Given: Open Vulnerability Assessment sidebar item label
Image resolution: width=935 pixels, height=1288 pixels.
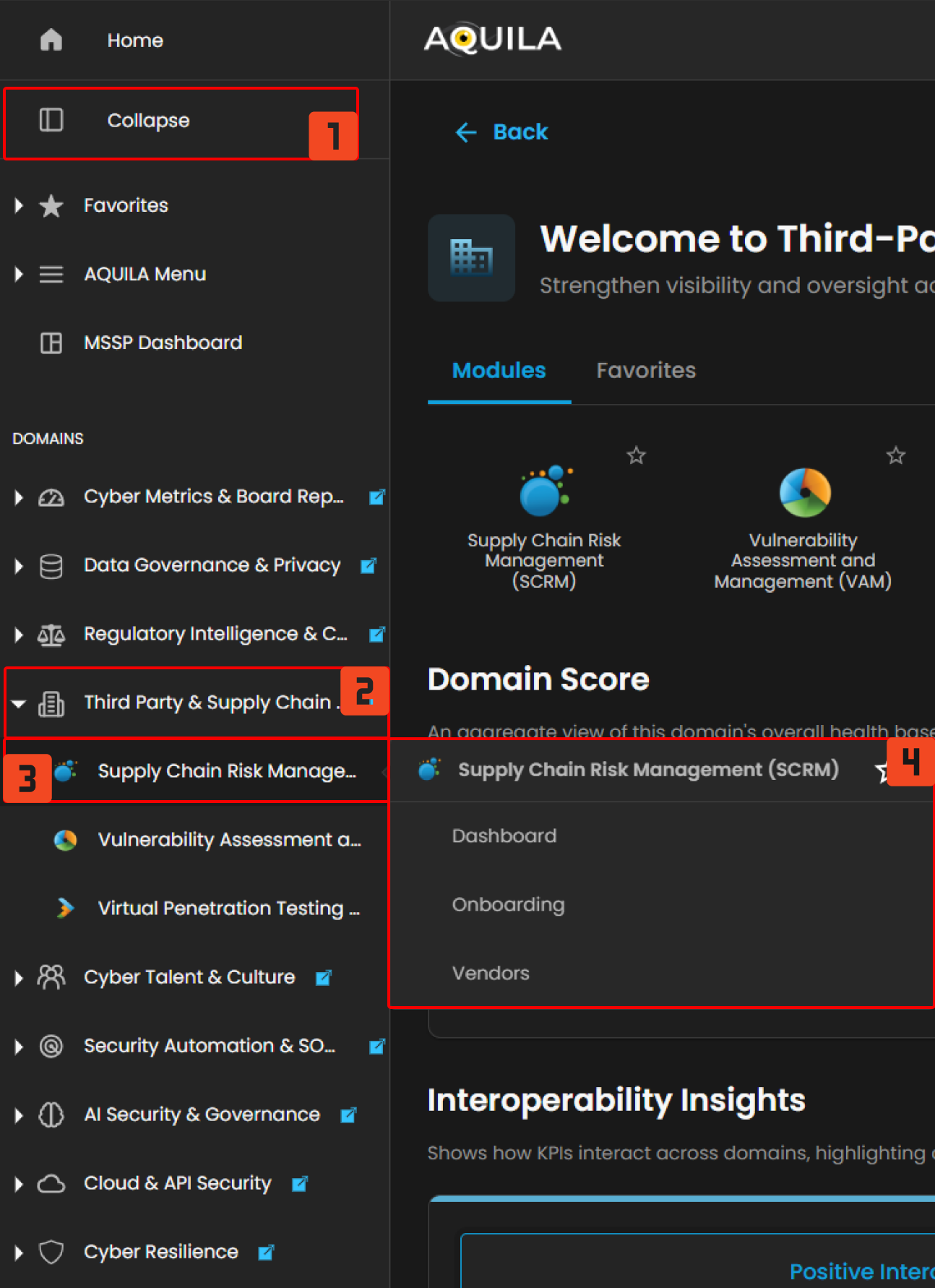Looking at the screenshot, I should pyautogui.click(x=230, y=840).
